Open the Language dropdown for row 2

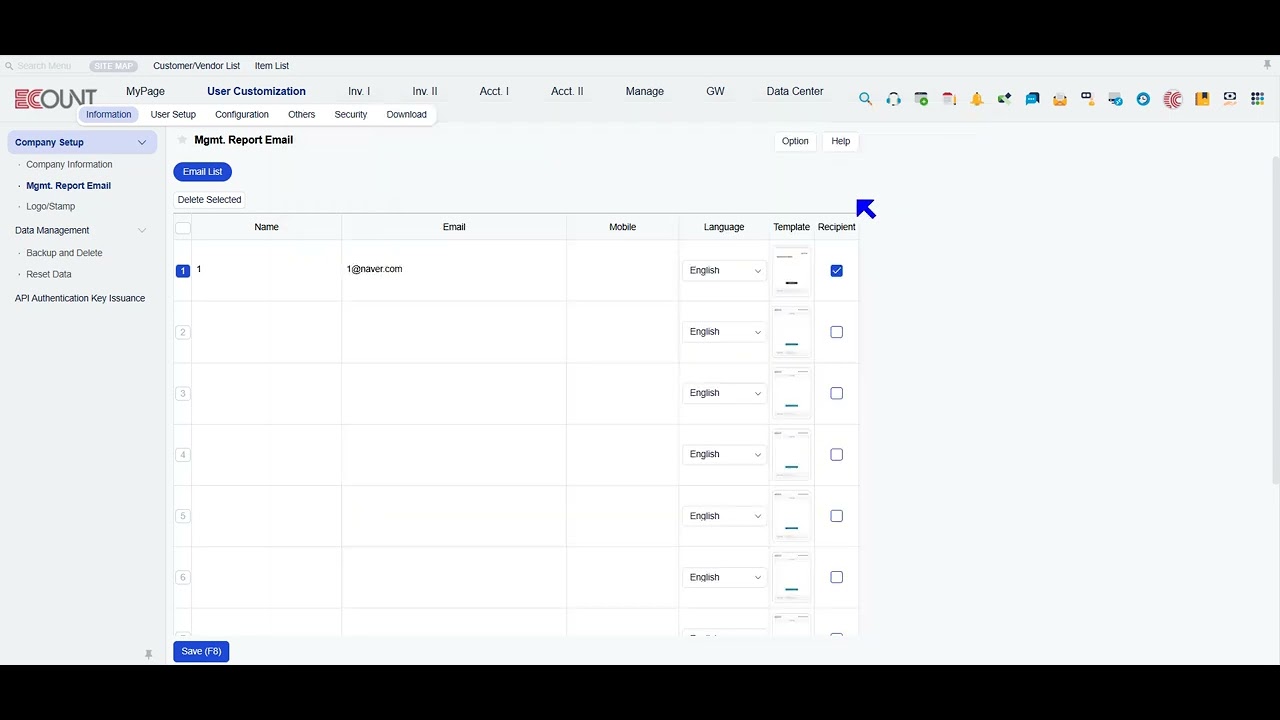pos(724,332)
